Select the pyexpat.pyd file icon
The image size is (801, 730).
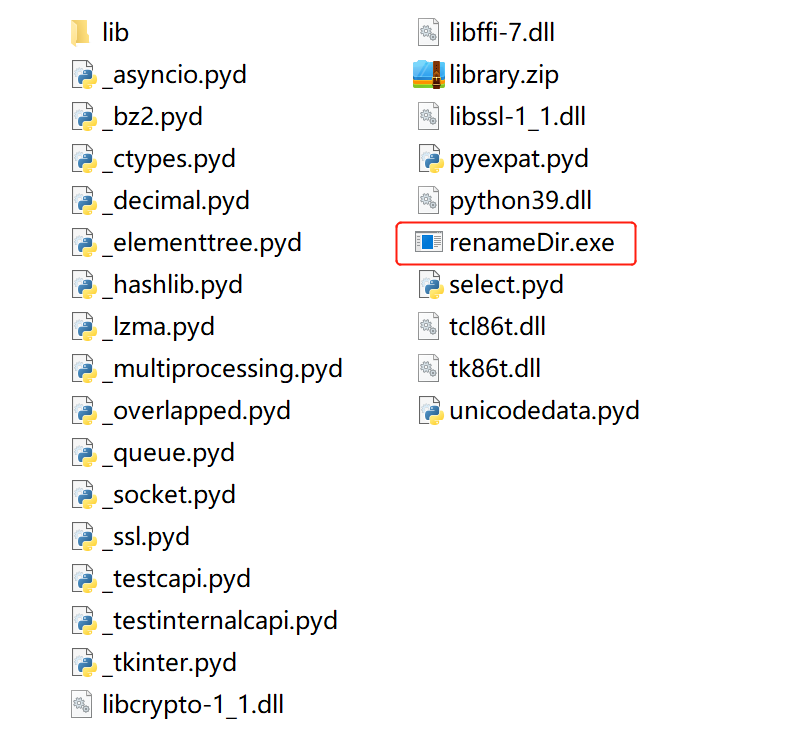(429, 159)
